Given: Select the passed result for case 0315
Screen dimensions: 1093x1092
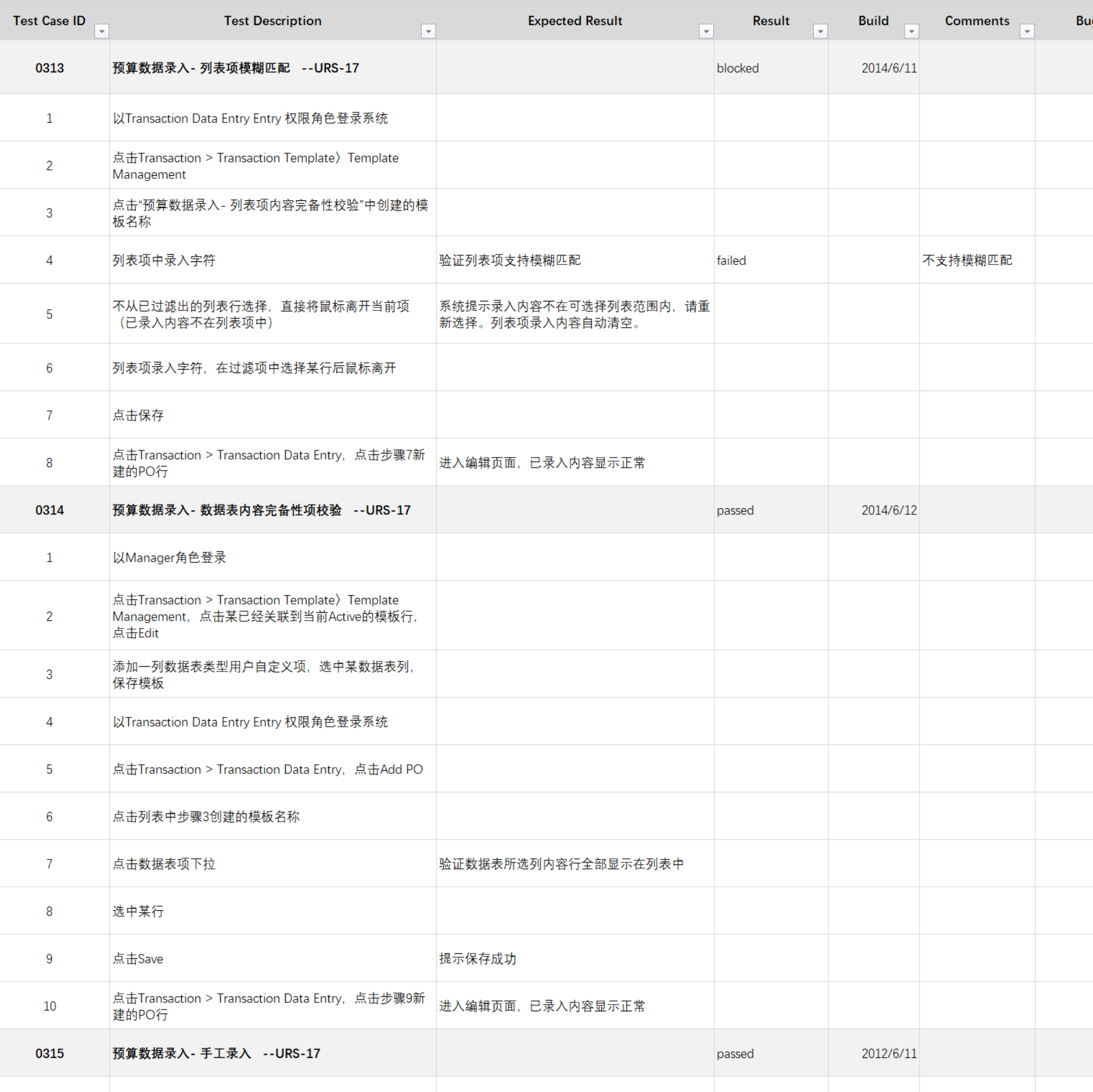Looking at the screenshot, I should click(x=771, y=1054).
